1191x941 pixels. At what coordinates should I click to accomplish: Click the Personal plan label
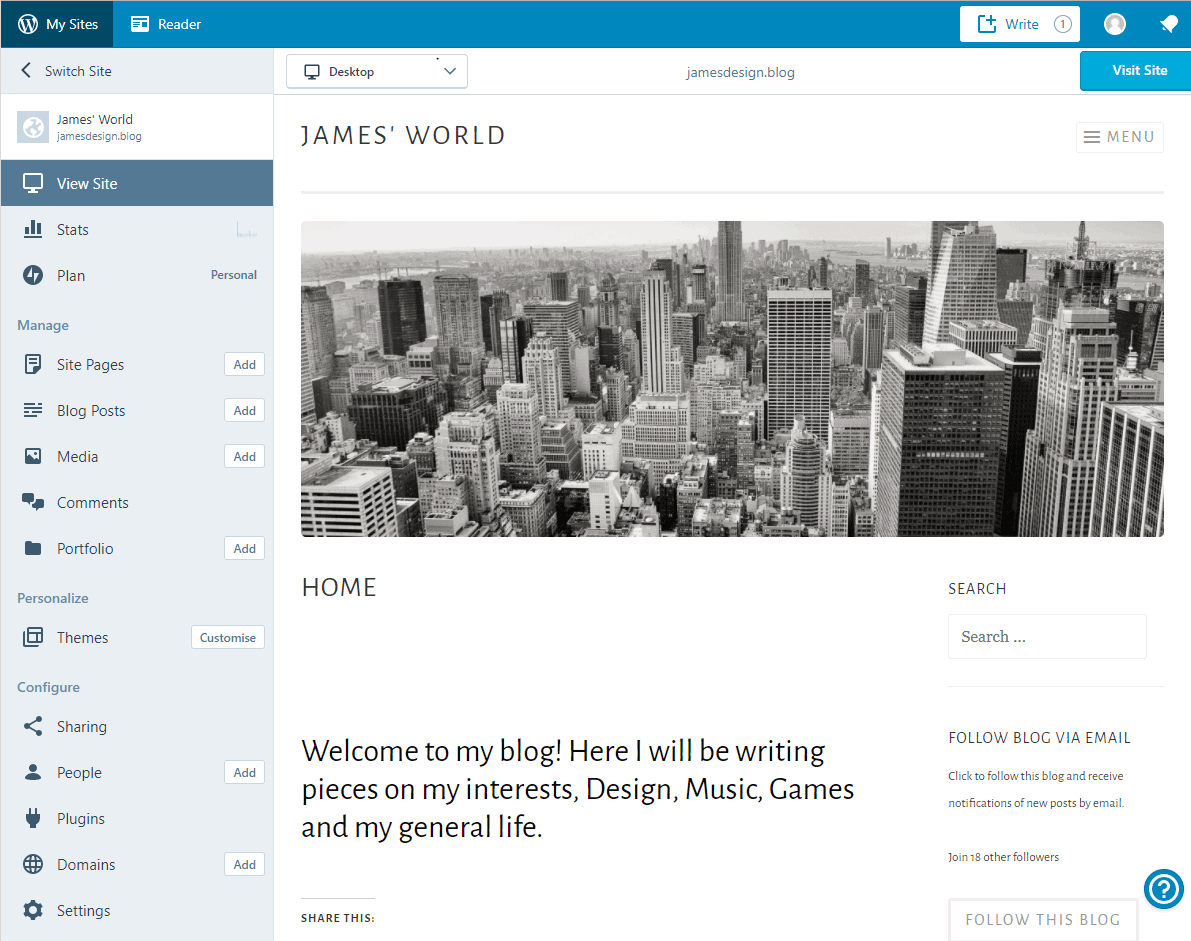[x=233, y=275]
